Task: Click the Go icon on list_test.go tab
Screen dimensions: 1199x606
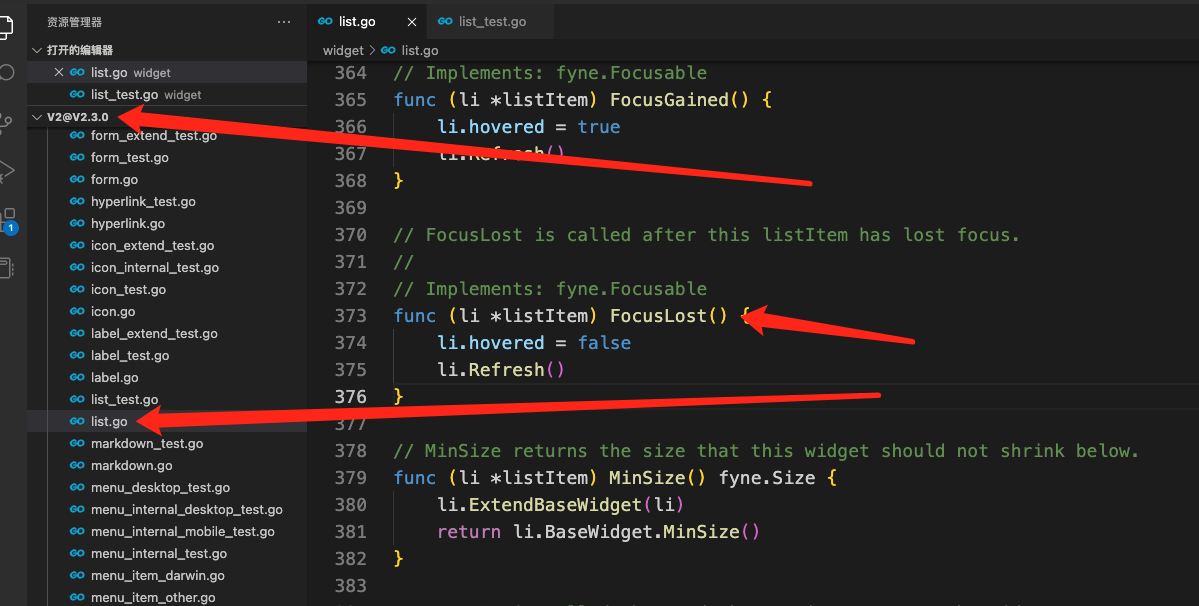Action: [x=445, y=21]
